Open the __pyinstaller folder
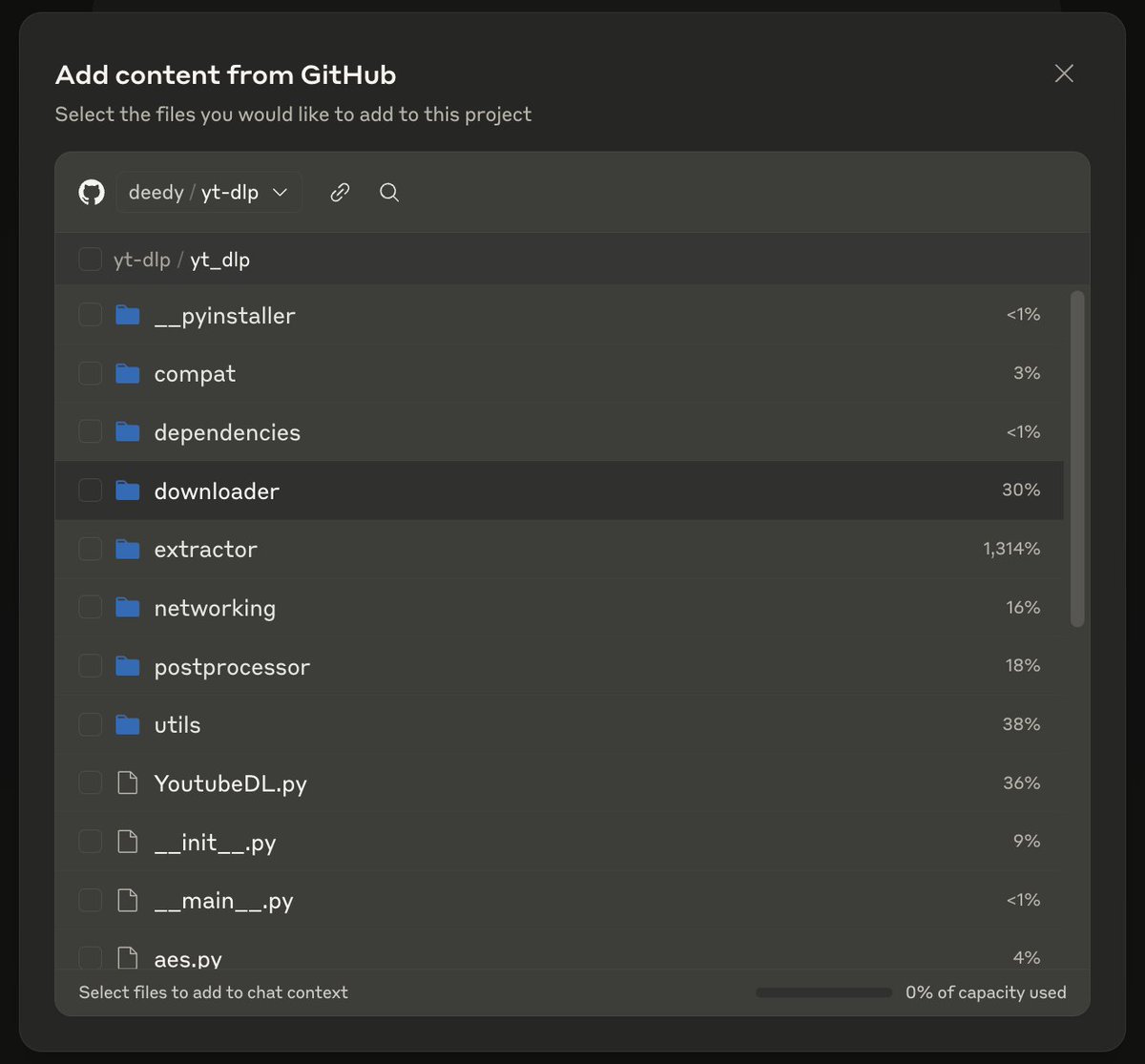 coord(224,316)
